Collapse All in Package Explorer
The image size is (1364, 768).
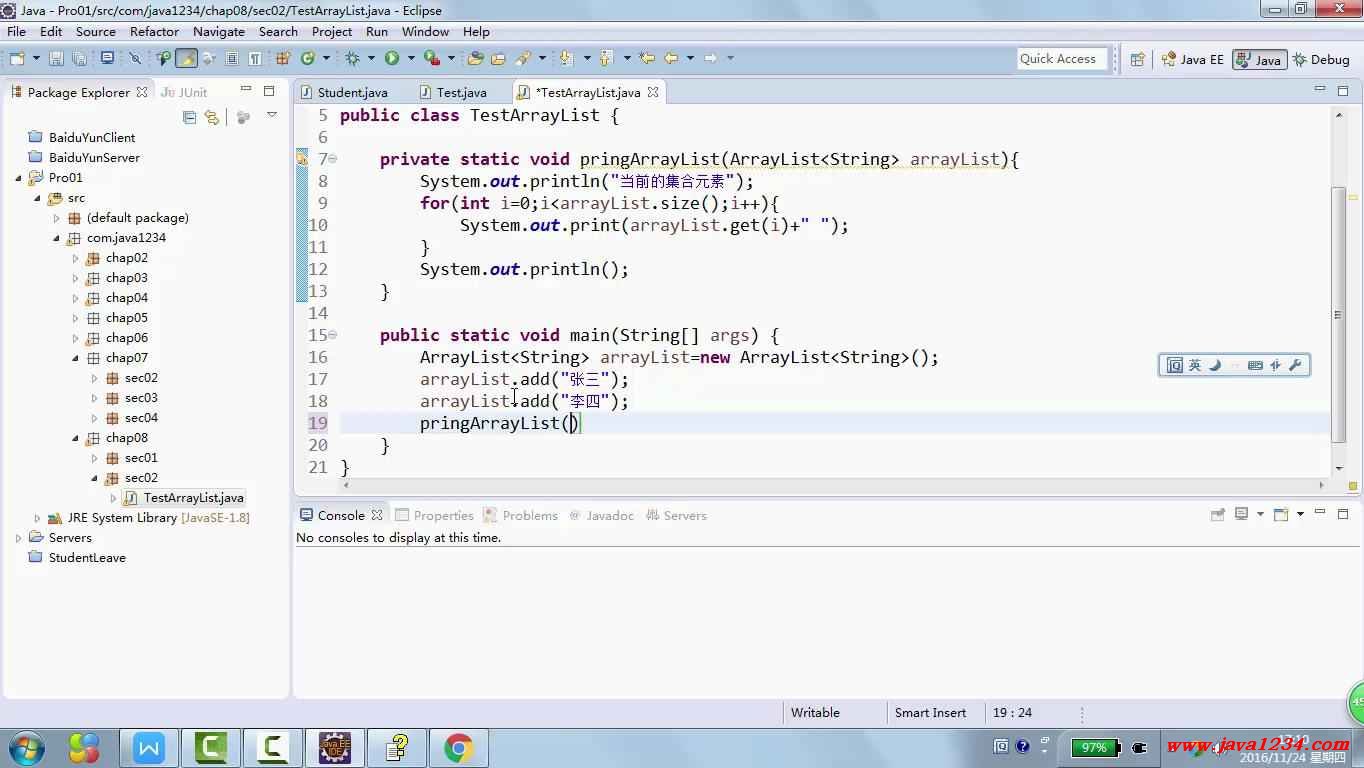pos(189,117)
